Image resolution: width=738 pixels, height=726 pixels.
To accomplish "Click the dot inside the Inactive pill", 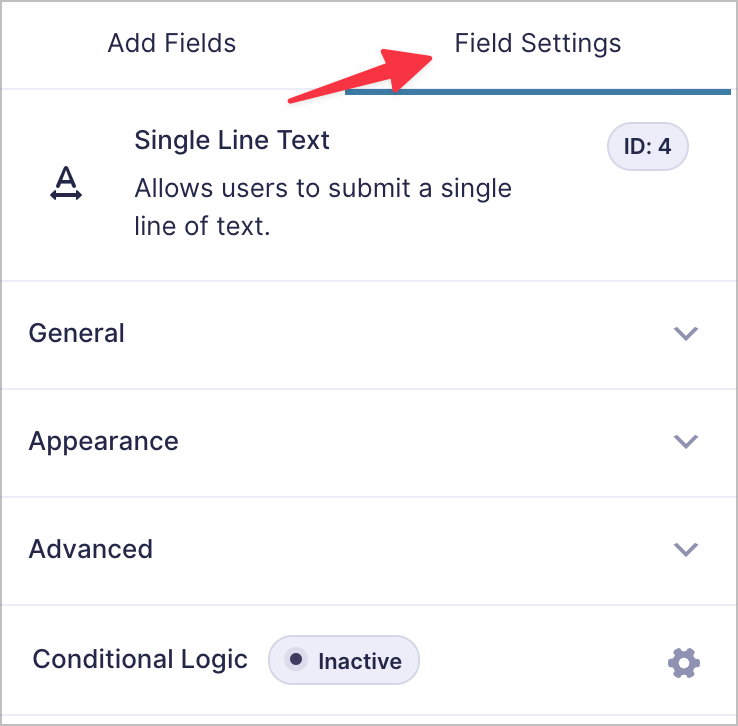I will click(x=296, y=659).
